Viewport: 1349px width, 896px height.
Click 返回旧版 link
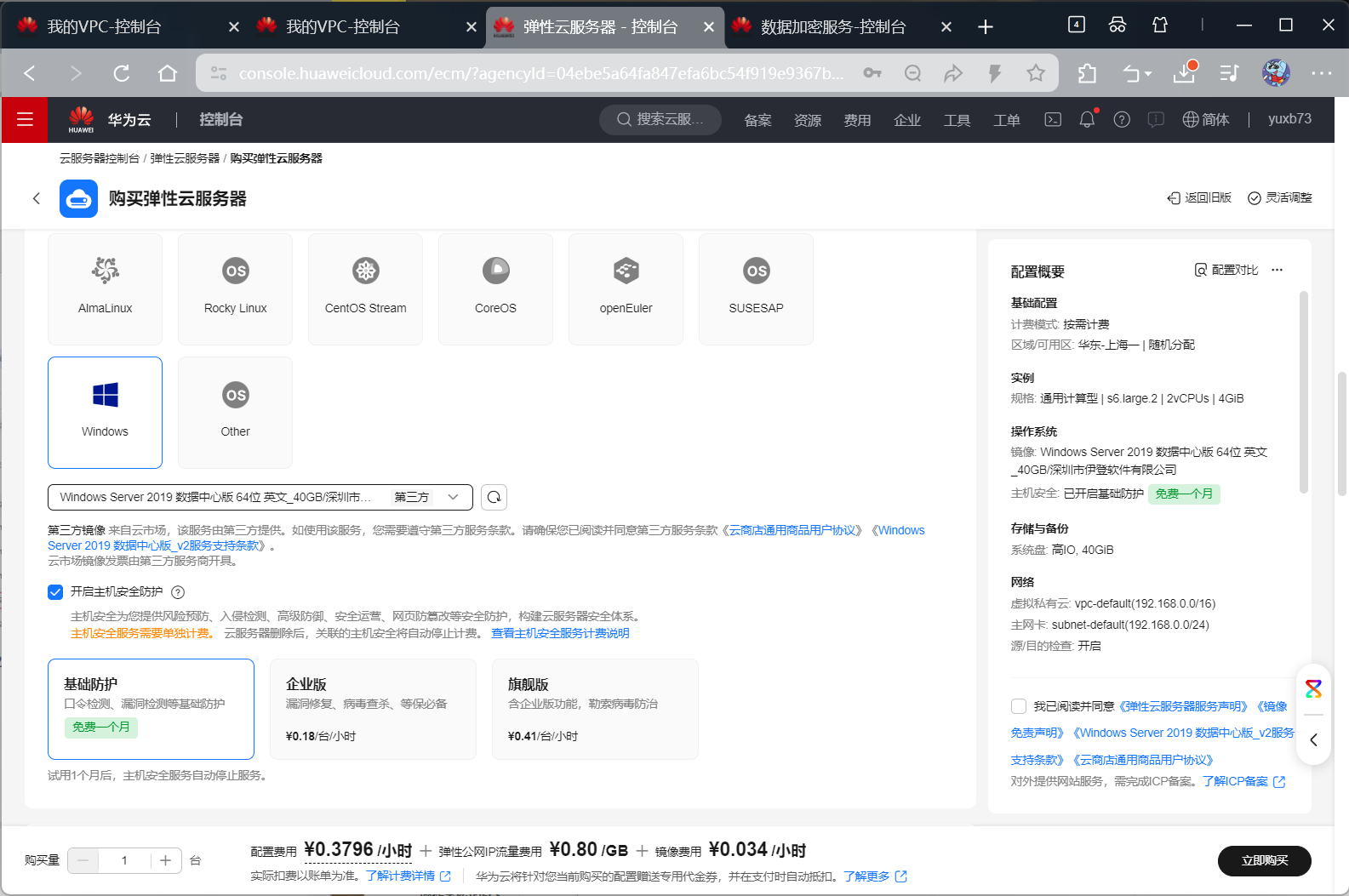pyautogui.click(x=1199, y=197)
